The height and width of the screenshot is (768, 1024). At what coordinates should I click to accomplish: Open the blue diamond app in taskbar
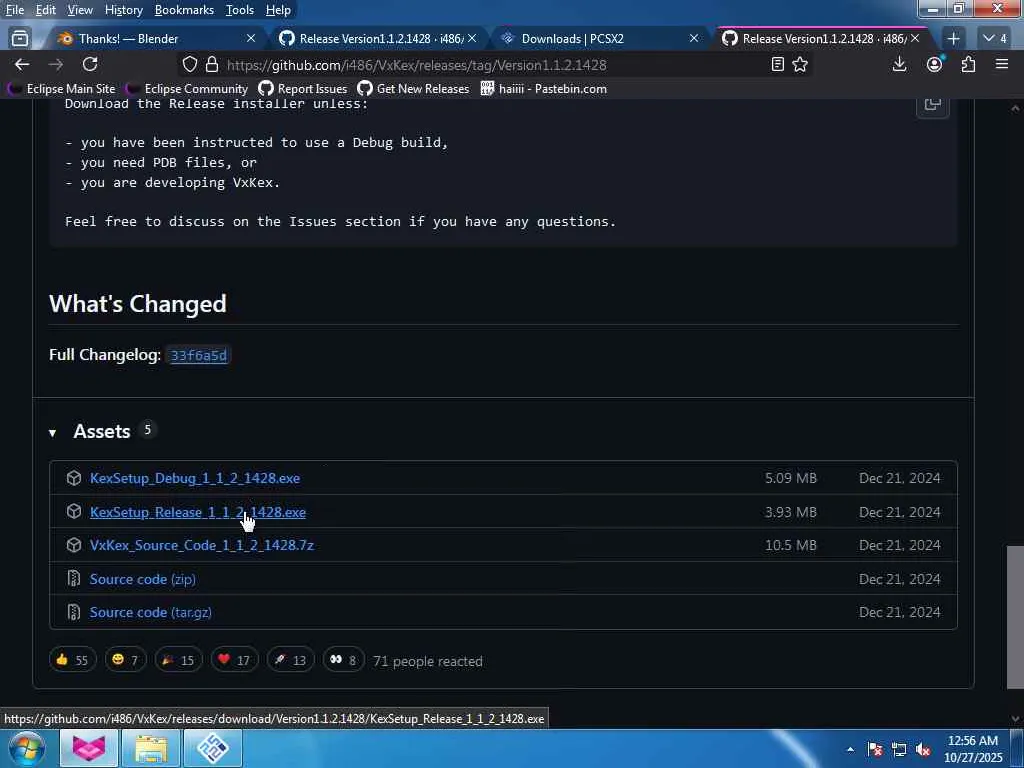tap(213, 748)
